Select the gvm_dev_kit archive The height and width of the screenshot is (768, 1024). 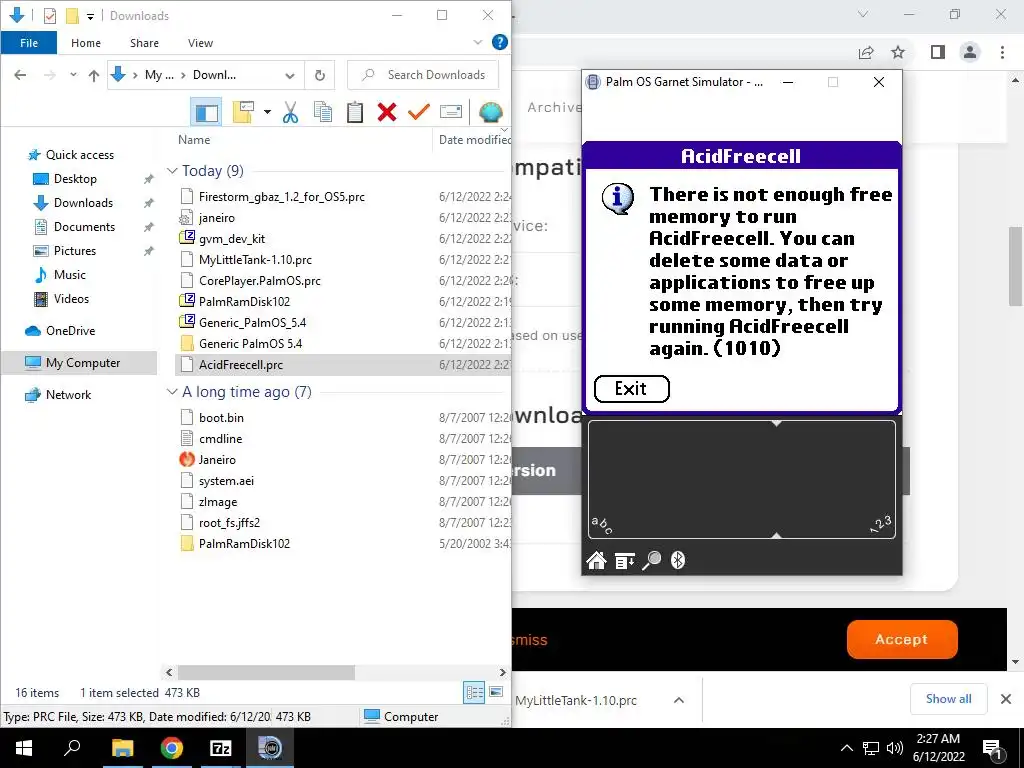(x=232, y=239)
